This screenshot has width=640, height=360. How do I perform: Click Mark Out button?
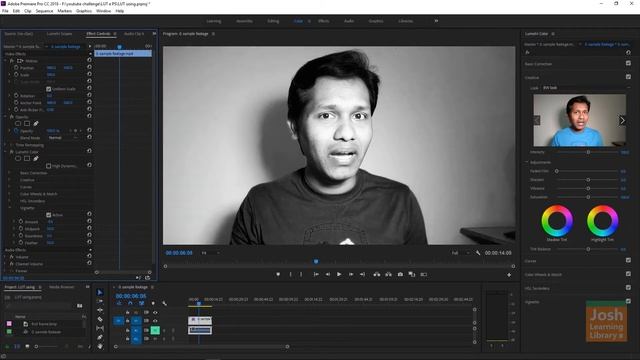click(301, 274)
